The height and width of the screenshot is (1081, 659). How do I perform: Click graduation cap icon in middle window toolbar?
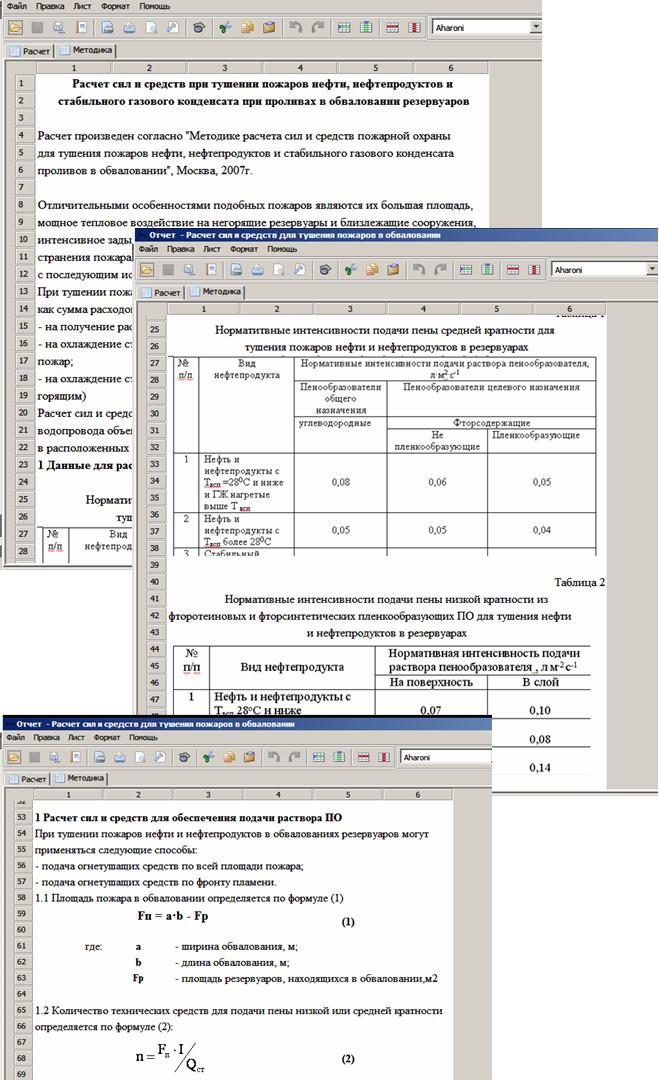tap(325, 270)
